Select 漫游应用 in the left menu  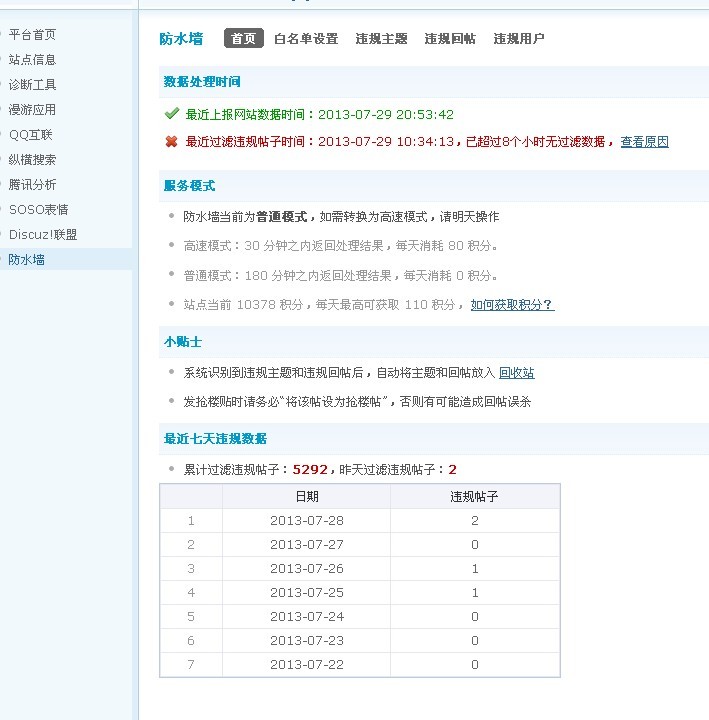point(32,110)
